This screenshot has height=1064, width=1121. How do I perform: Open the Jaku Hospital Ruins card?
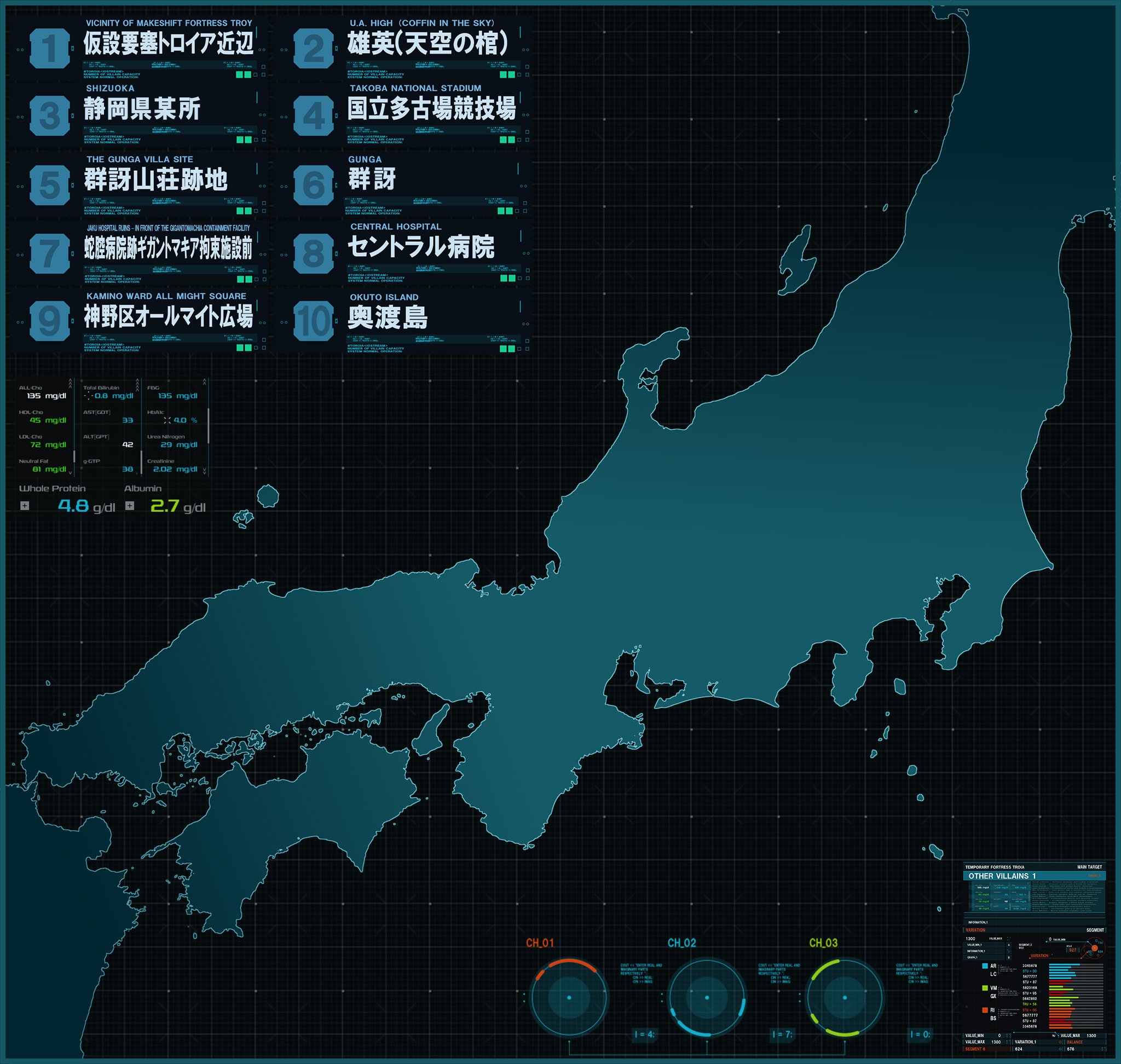coord(138,252)
